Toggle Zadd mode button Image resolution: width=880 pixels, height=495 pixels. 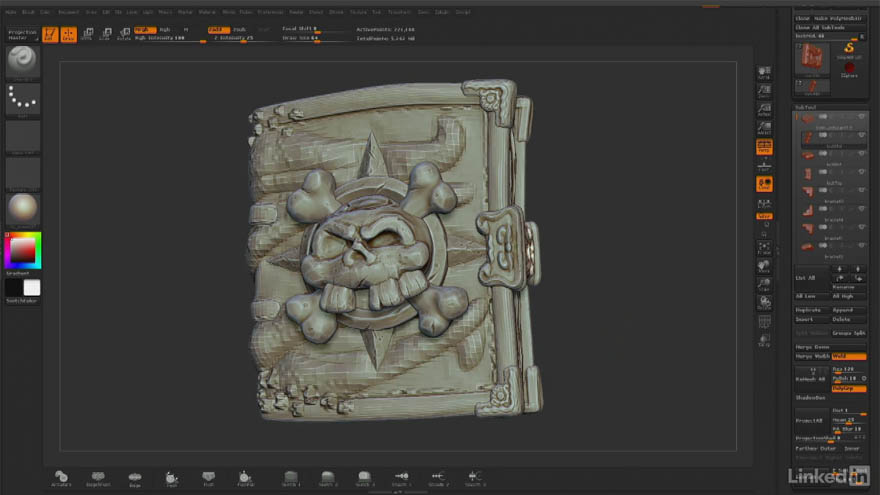218,30
